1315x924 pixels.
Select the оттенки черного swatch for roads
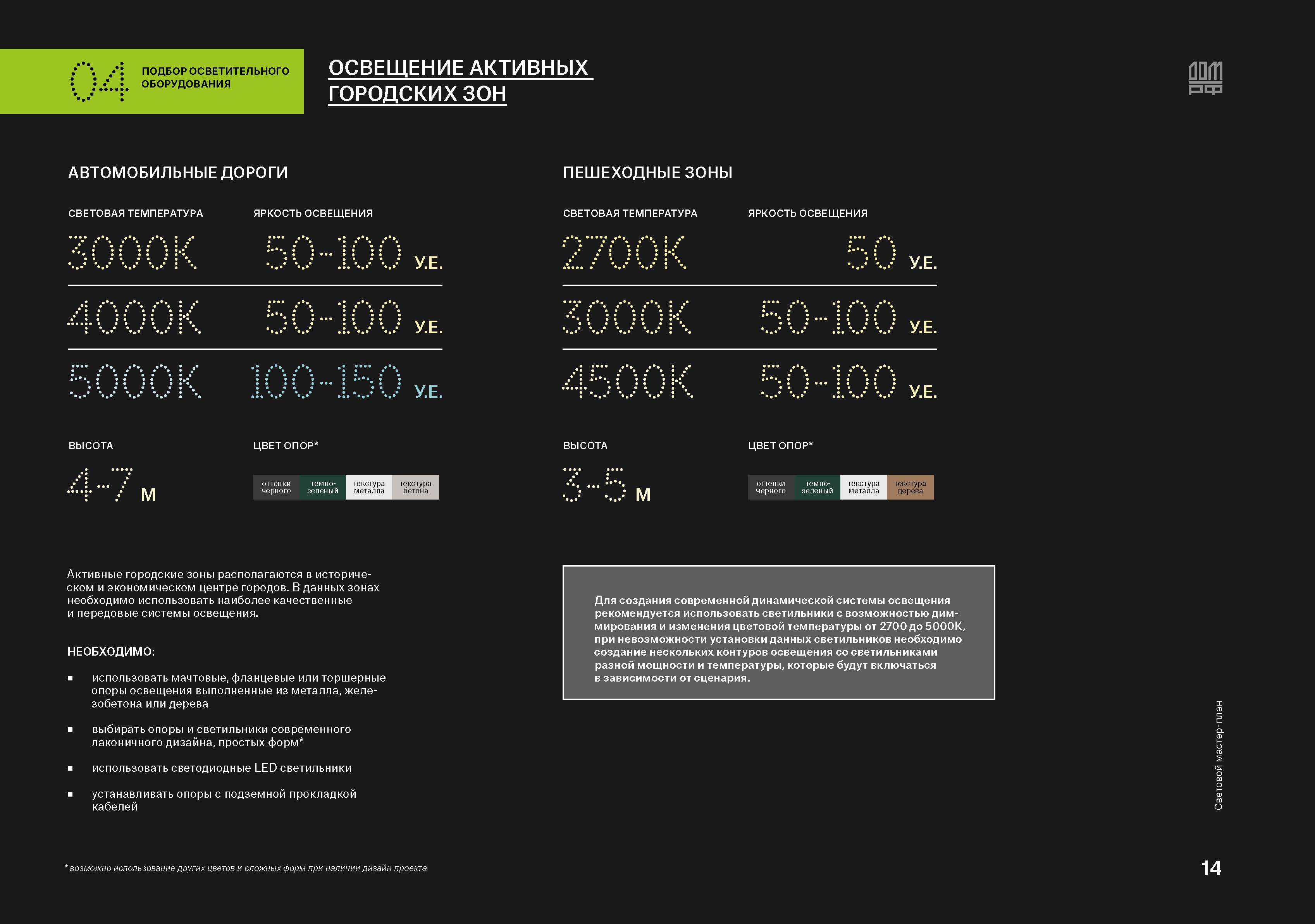tap(276, 487)
